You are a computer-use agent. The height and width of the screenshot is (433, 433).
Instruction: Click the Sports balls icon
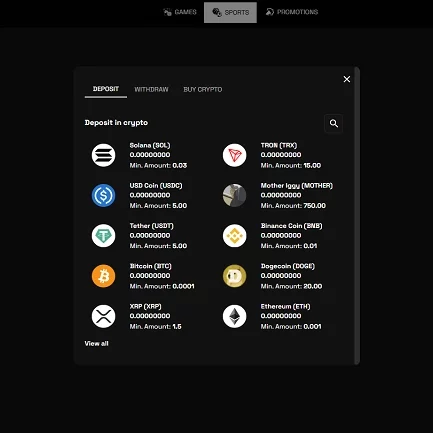(x=217, y=12)
